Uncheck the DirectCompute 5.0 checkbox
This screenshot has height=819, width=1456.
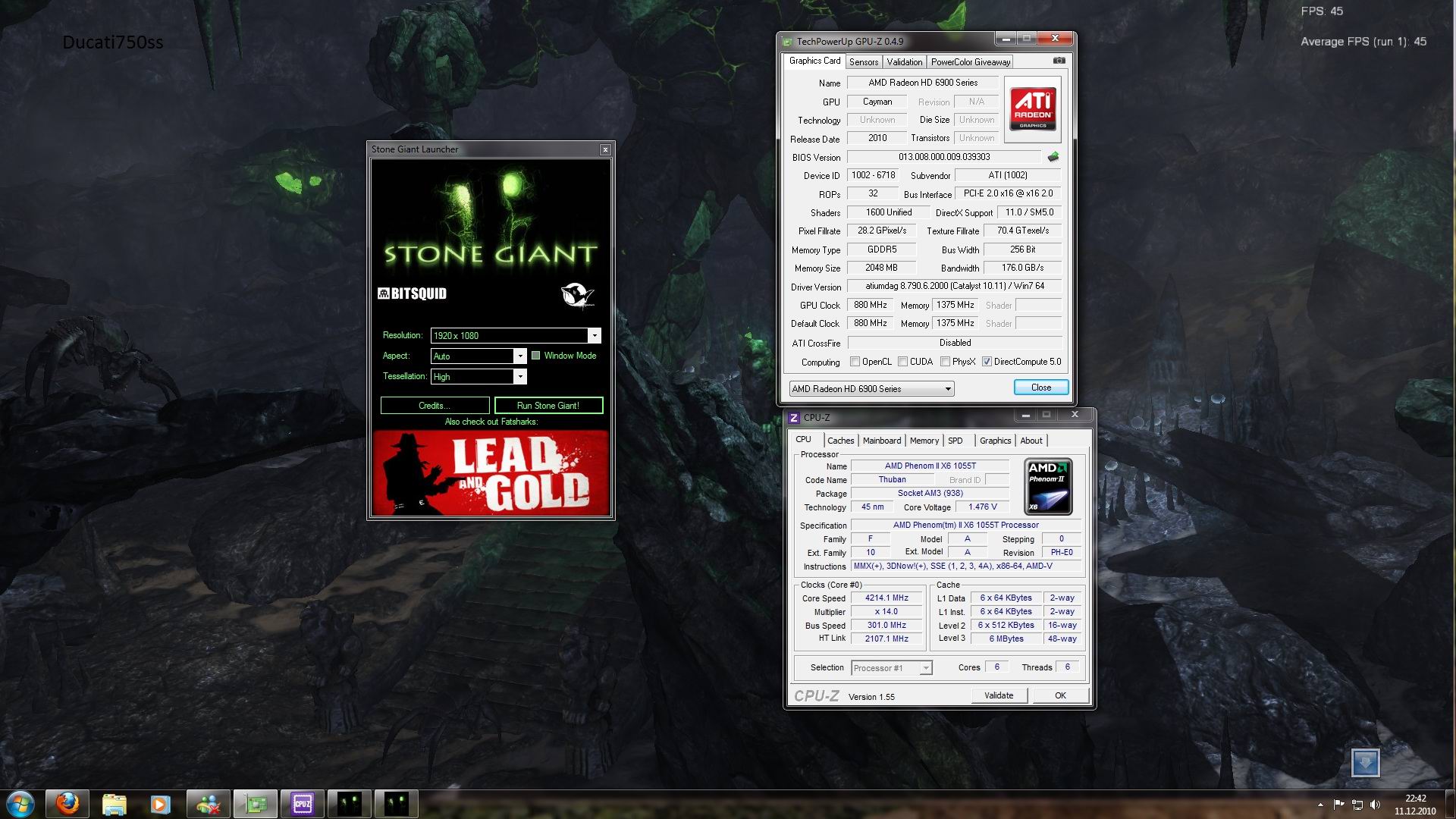(x=987, y=362)
